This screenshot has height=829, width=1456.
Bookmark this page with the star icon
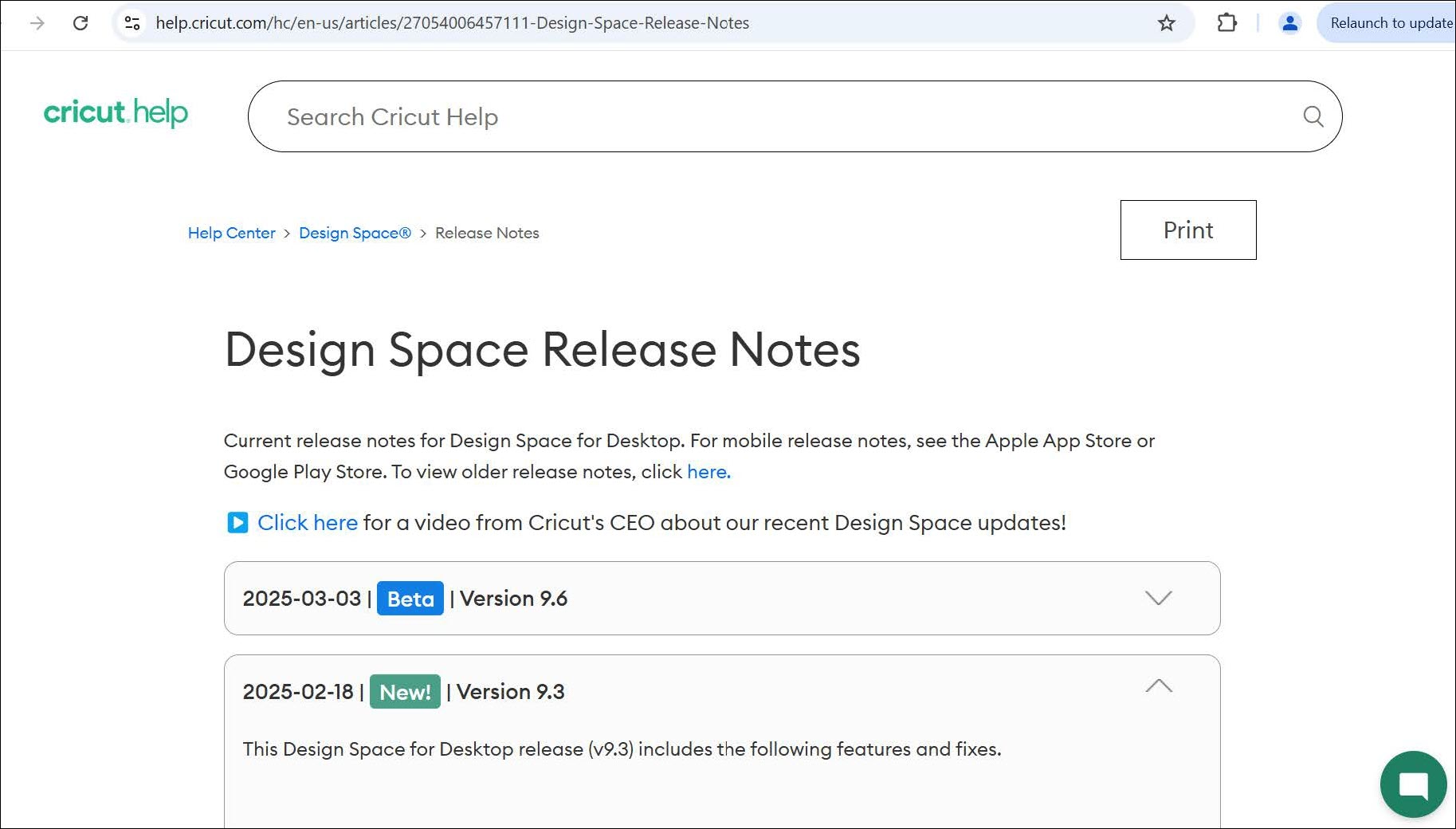pos(1167,23)
